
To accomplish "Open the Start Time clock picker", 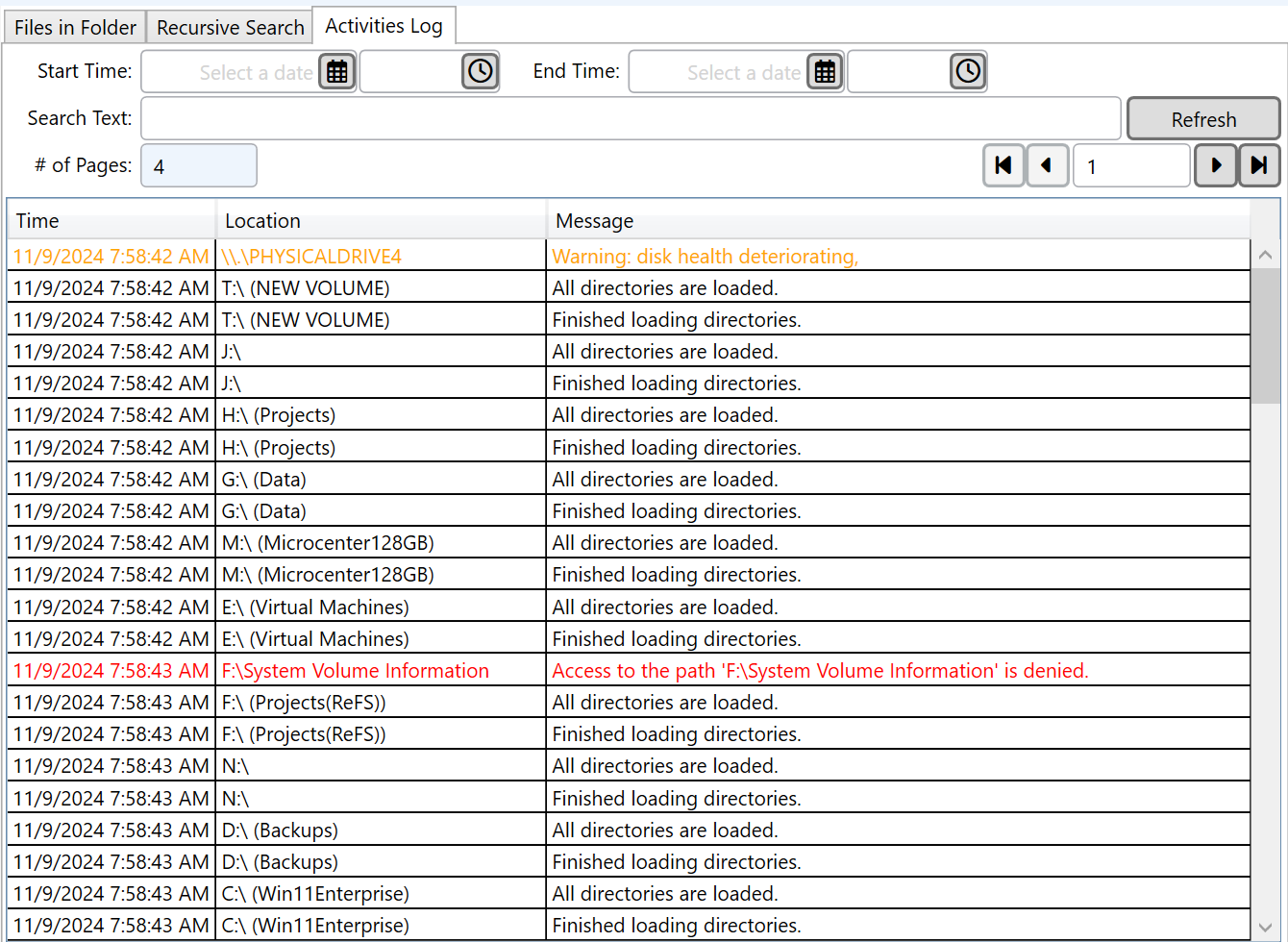I will 480,71.
